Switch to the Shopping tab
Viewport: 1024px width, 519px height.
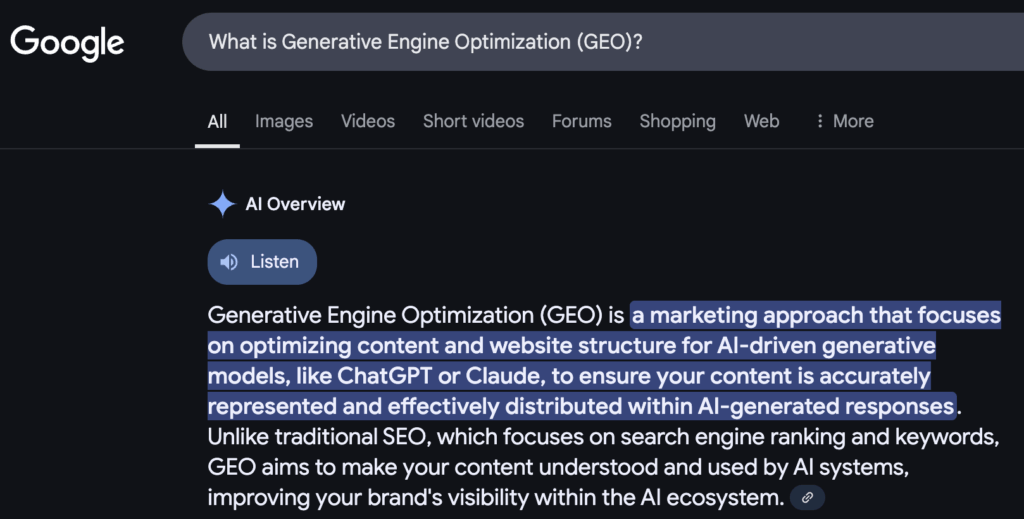tap(677, 121)
